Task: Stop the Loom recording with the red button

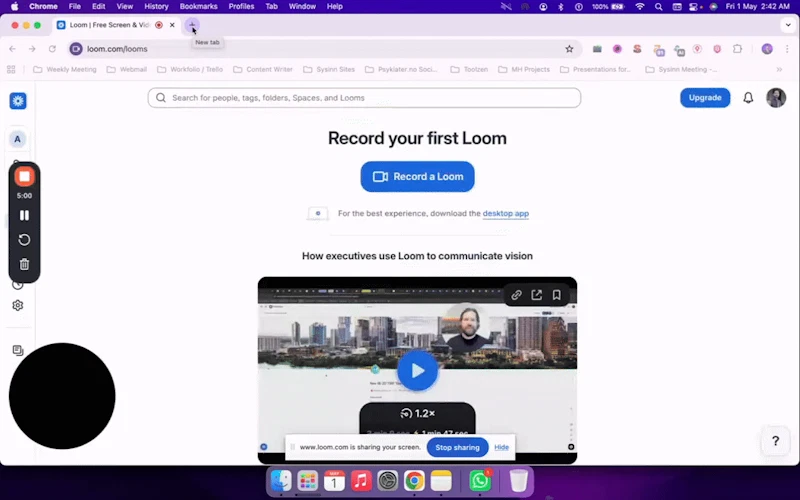Action: [x=24, y=177]
